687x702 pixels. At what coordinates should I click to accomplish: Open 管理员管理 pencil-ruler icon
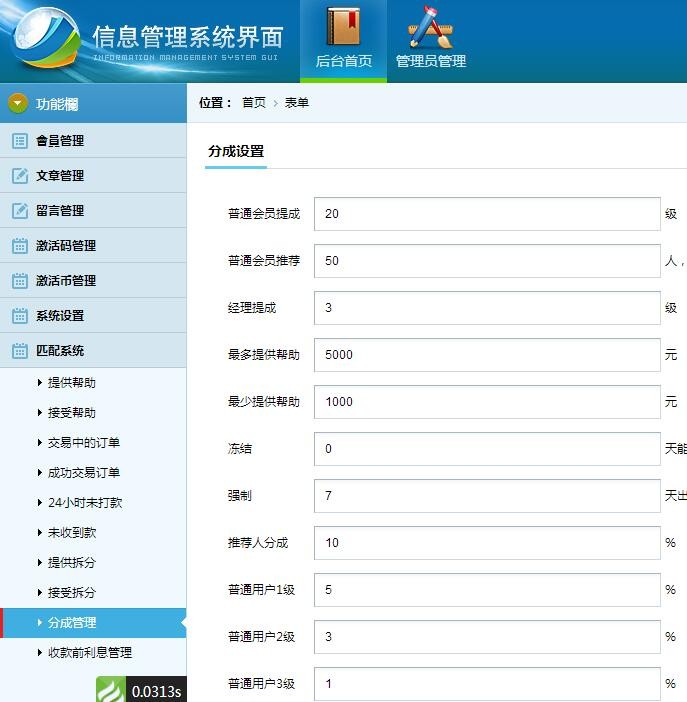point(430,27)
